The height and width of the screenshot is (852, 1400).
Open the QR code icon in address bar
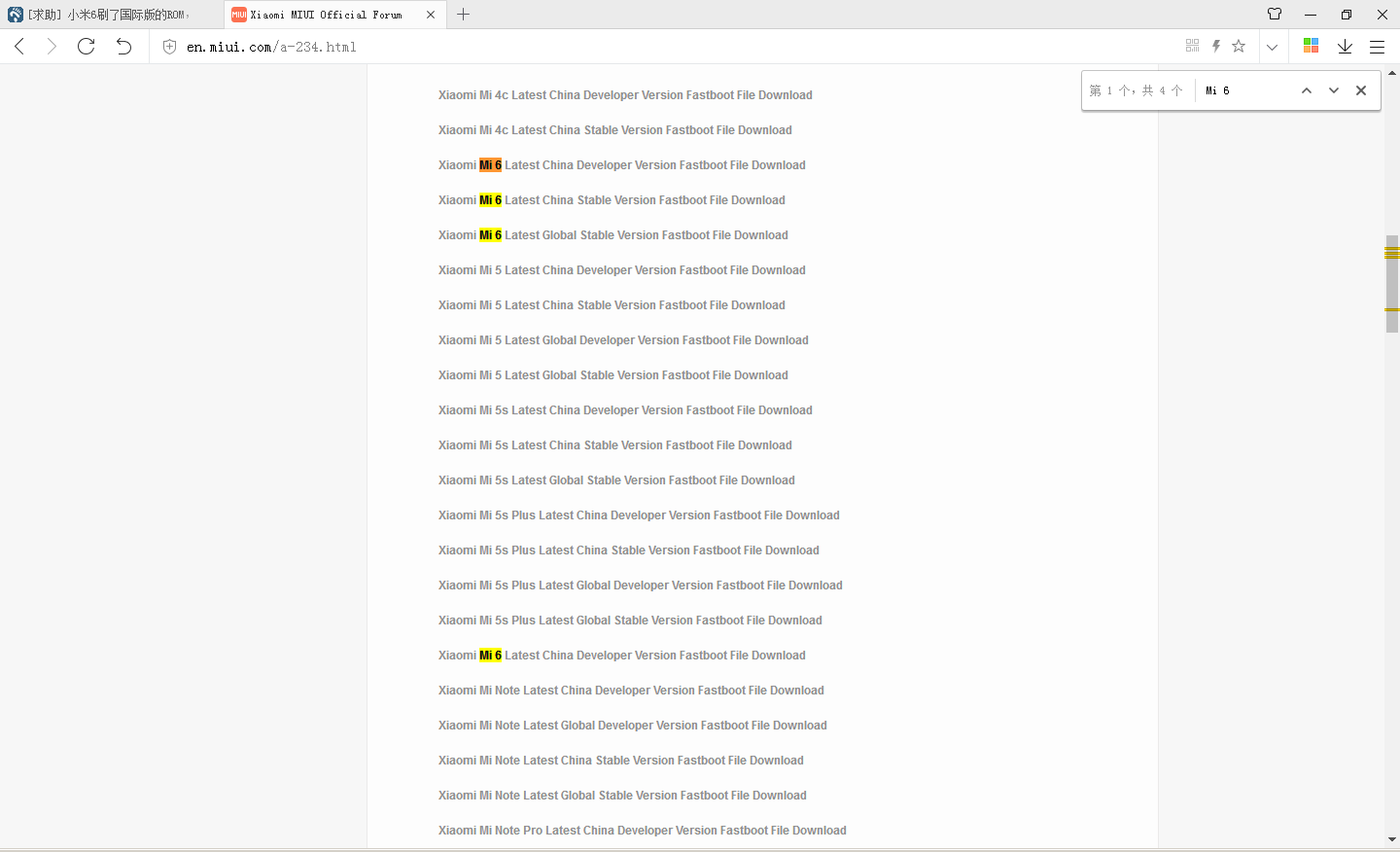(x=1192, y=46)
